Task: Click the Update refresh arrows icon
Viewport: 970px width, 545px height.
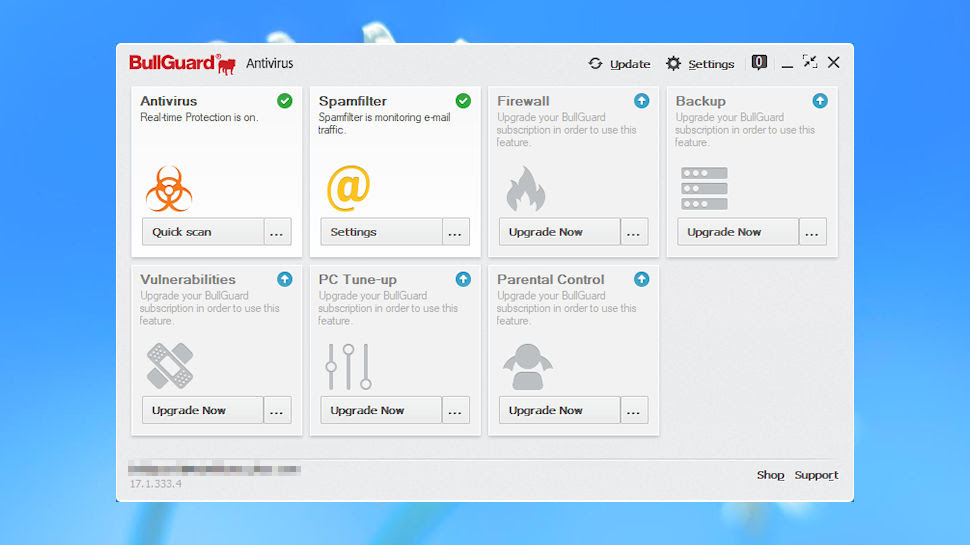Action: pyautogui.click(x=595, y=63)
